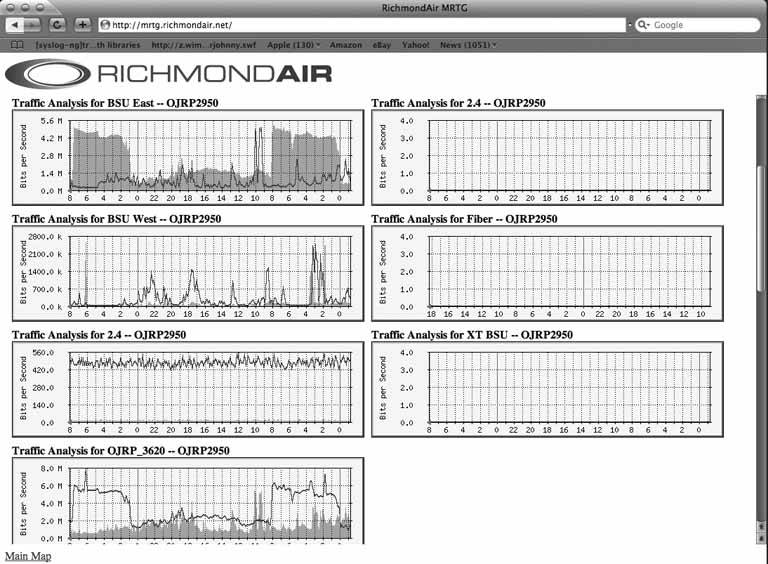Open the OJRP_3620 traffic graph

(187, 503)
